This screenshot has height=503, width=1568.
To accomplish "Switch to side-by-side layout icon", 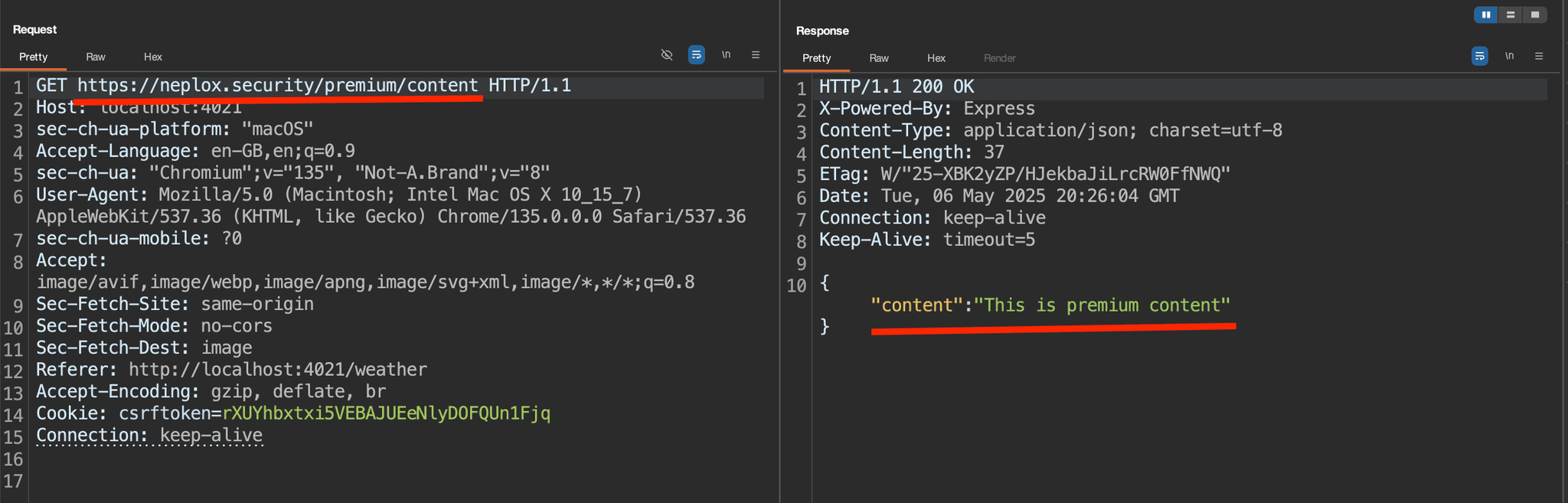I will point(1486,15).
